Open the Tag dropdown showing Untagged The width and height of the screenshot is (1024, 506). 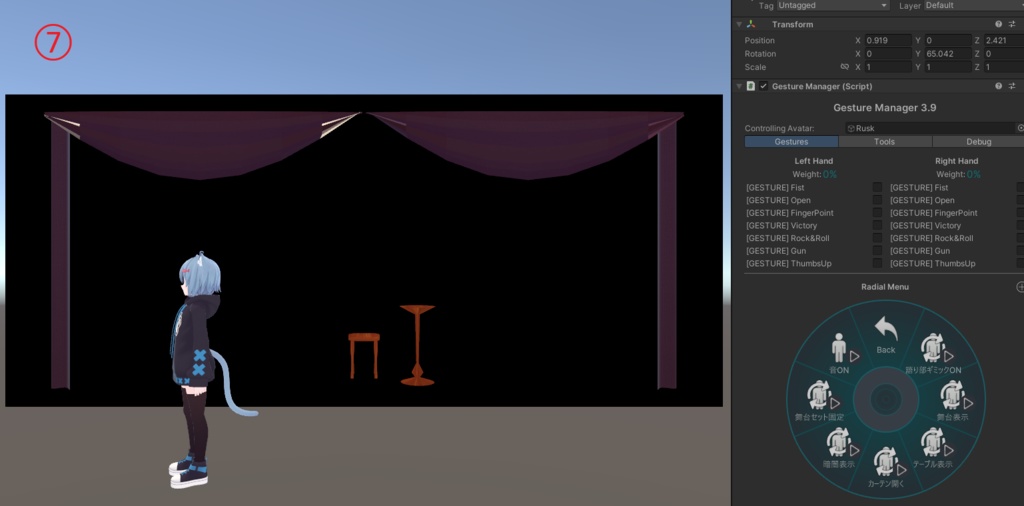pyautogui.click(x=833, y=5)
